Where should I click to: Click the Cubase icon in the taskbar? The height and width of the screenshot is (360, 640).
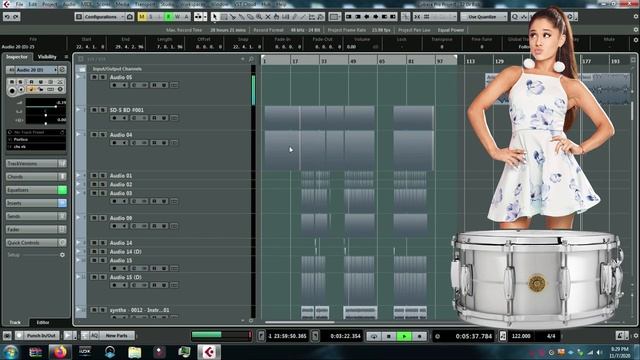coord(209,352)
